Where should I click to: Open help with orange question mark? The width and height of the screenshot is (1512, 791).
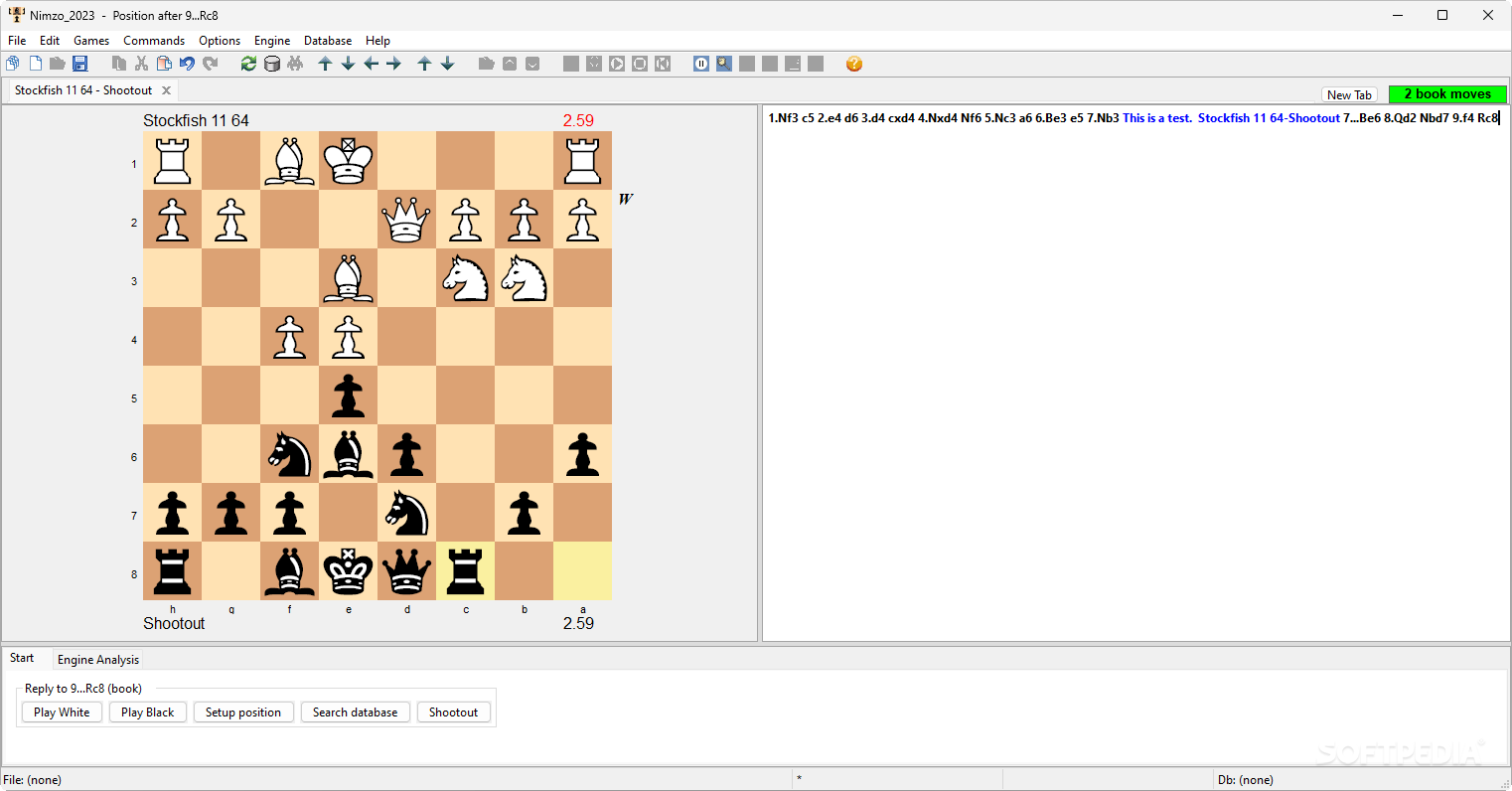tap(854, 64)
